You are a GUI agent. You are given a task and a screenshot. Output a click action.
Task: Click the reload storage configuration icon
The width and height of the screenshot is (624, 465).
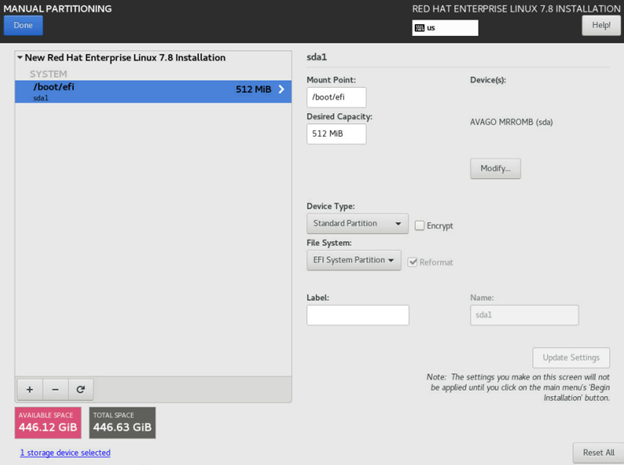[81, 389]
